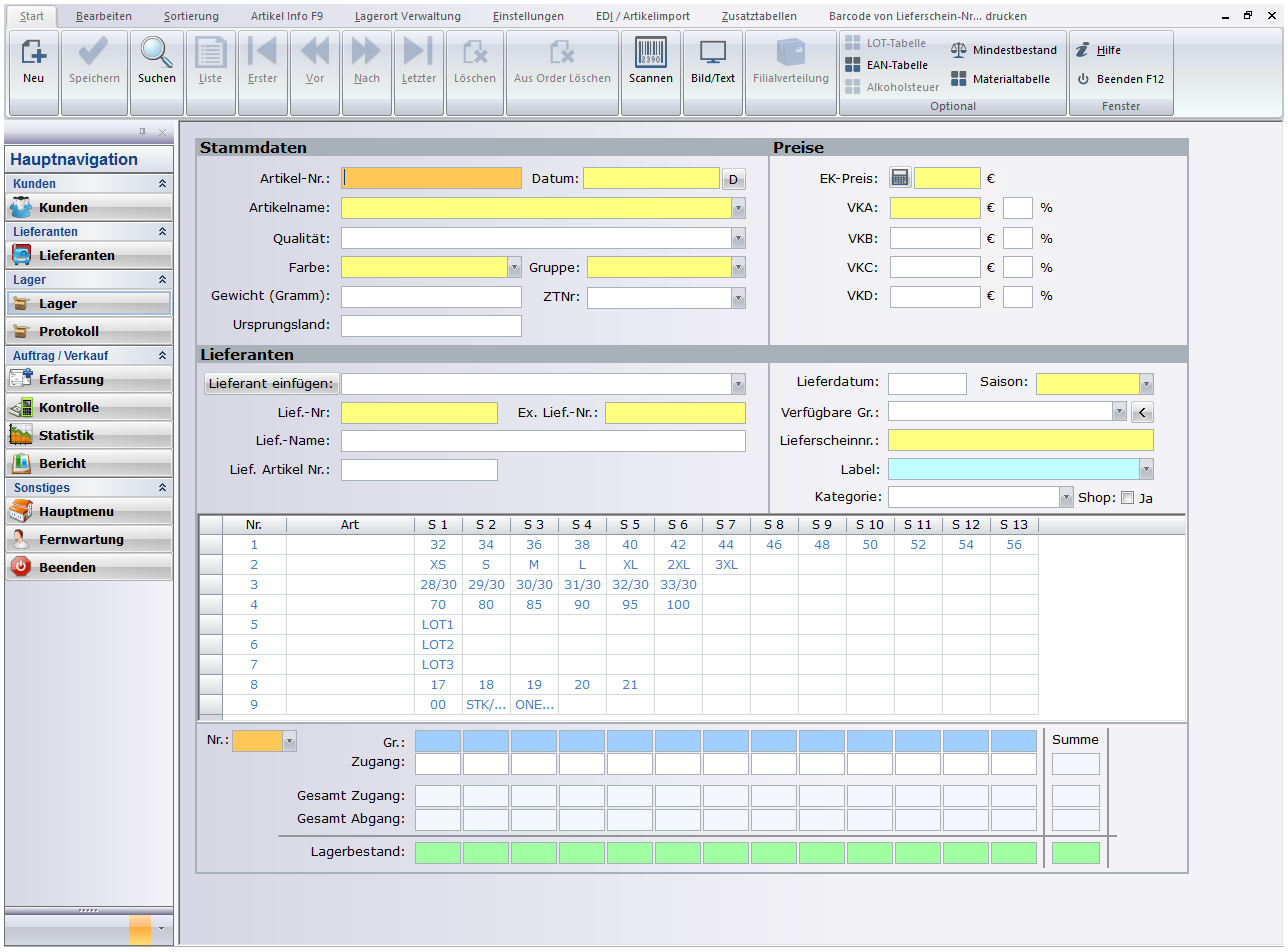
Task: Open the Materialtabelle option
Action: click(x=958, y=79)
